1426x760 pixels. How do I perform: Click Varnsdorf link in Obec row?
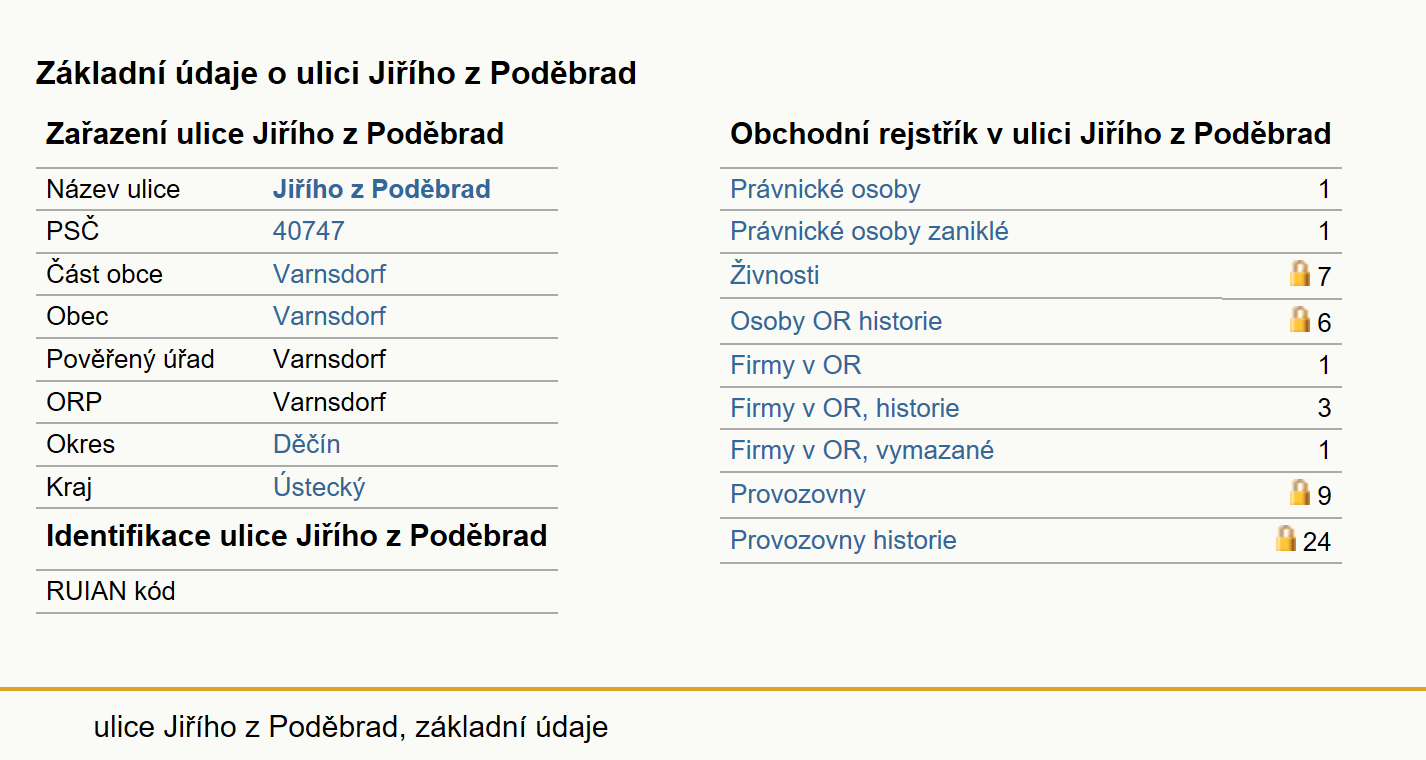[x=329, y=317]
